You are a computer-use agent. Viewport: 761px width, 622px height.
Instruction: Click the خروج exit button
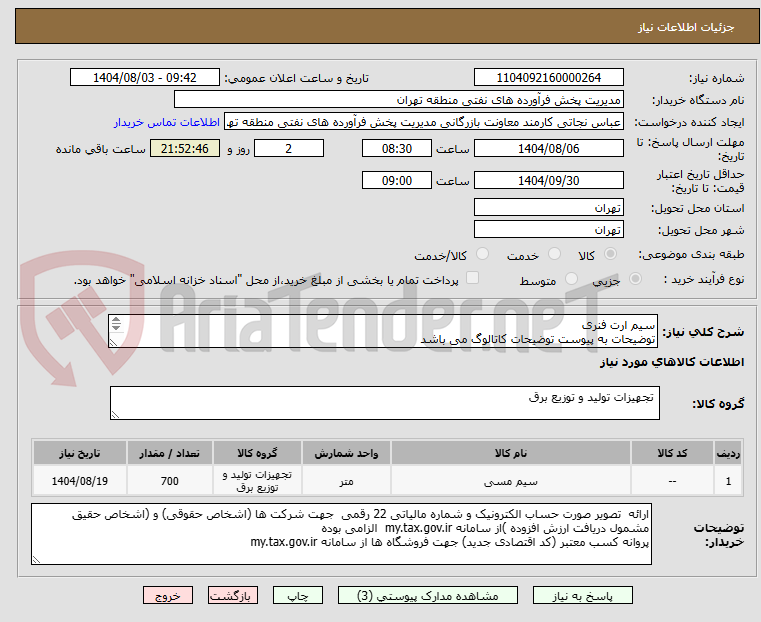[x=168, y=595]
